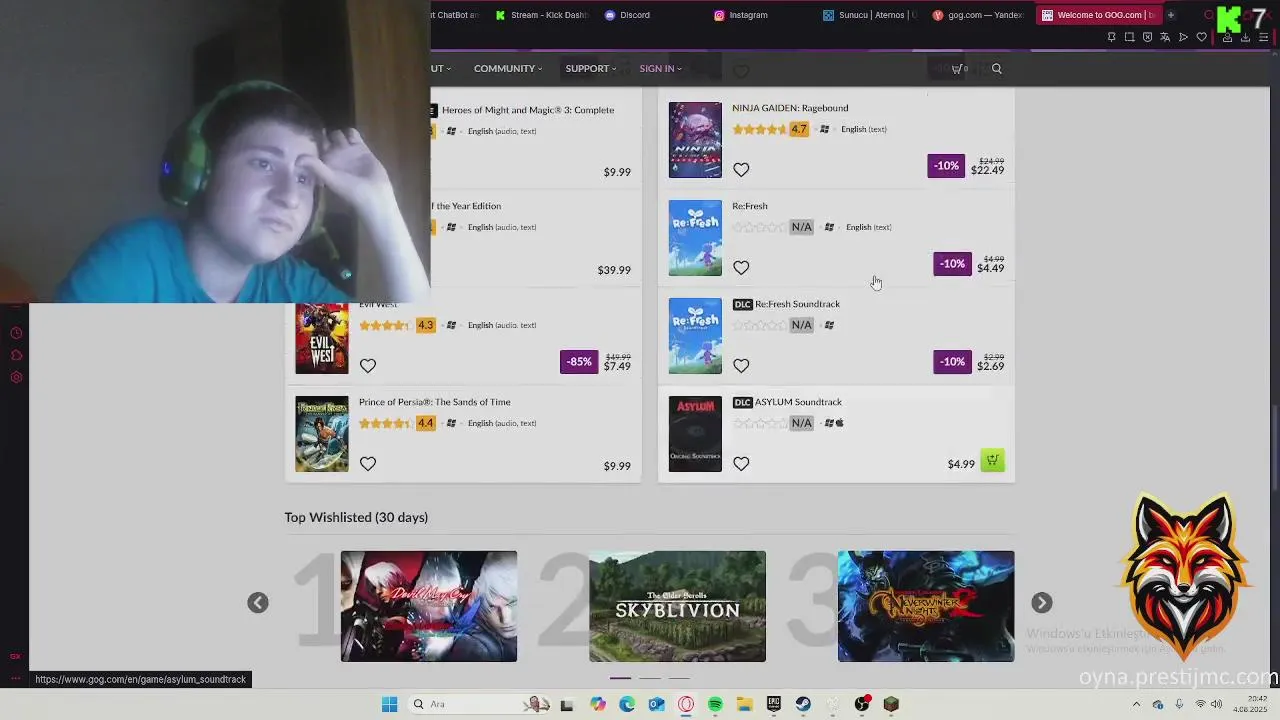Open Spotify from the taskbar
Viewport: 1280px width, 720px height.
tap(715, 704)
